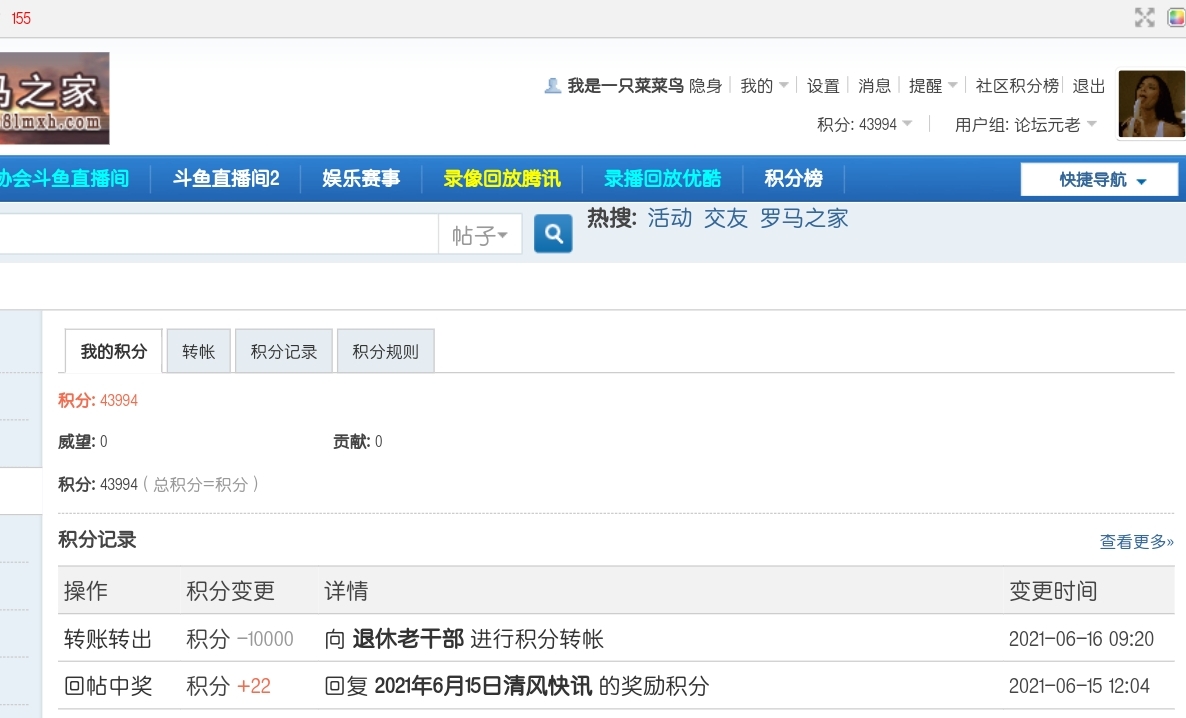Click the forum logo image
This screenshot has height=718, width=1186.
click(x=54, y=98)
